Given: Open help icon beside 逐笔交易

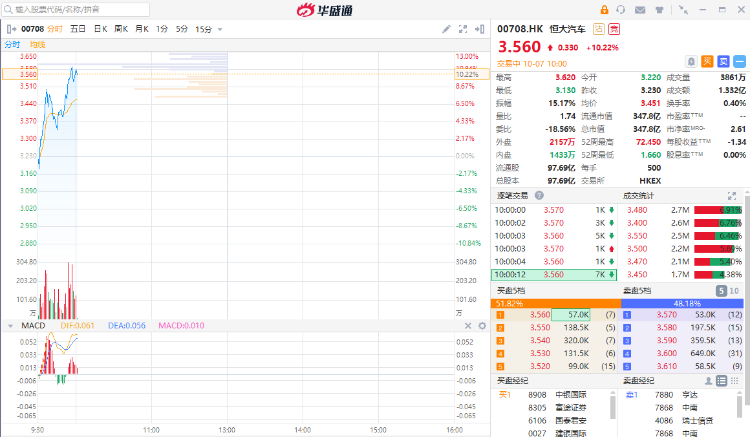Looking at the screenshot, I should 539,195.
